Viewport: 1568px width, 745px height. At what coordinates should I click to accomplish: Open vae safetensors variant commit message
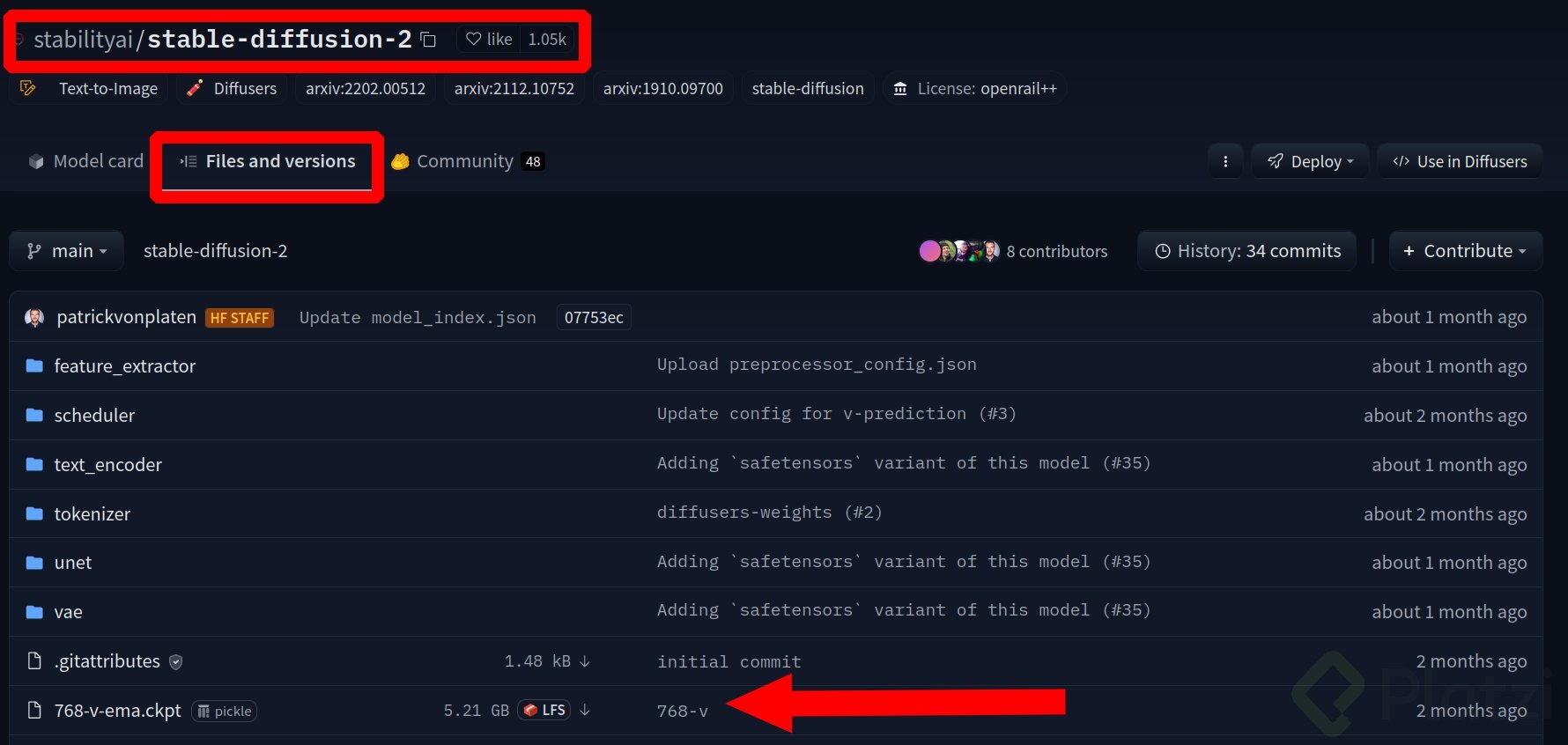(x=904, y=610)
